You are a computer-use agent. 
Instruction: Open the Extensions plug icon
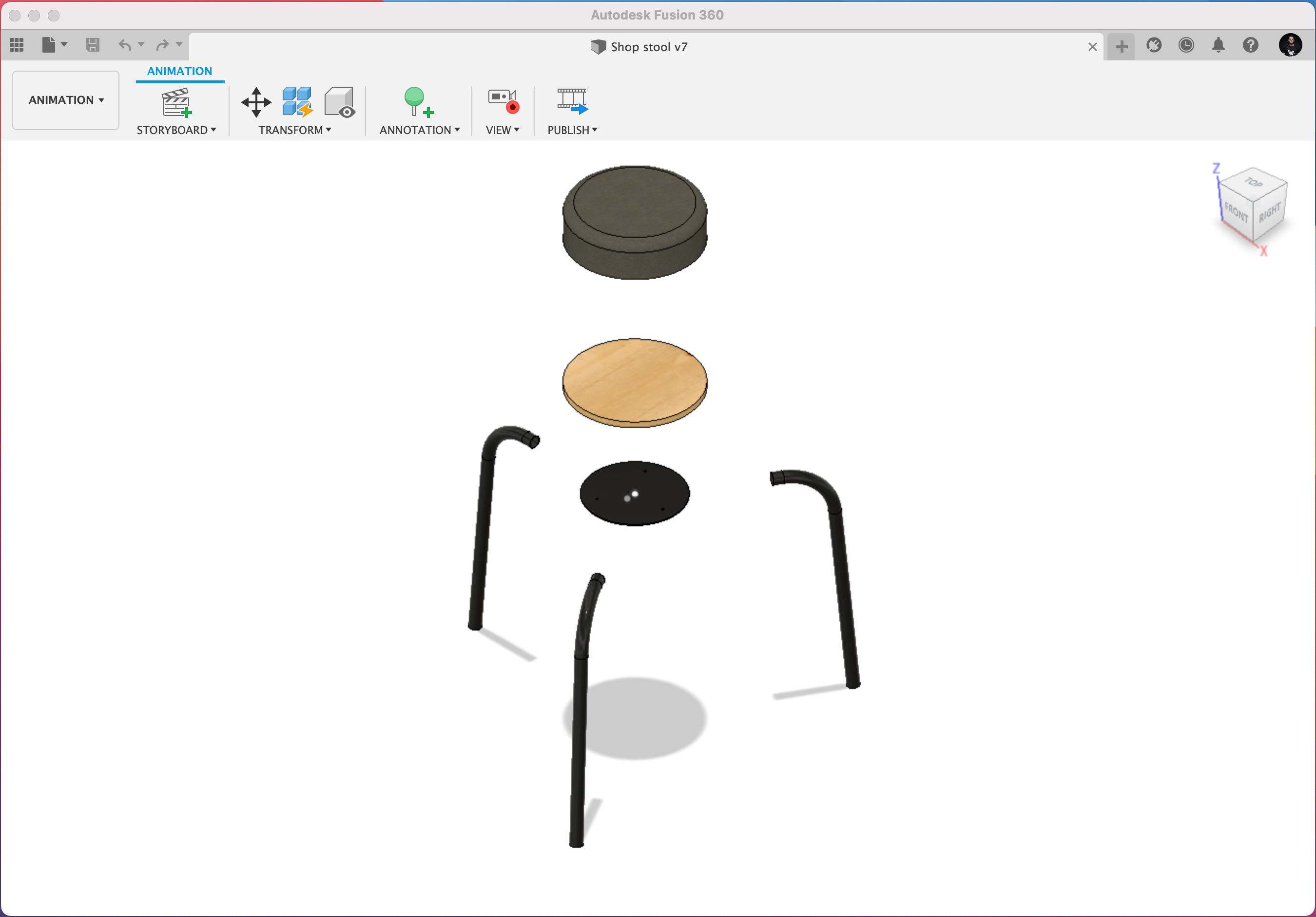coord(1154,45)
